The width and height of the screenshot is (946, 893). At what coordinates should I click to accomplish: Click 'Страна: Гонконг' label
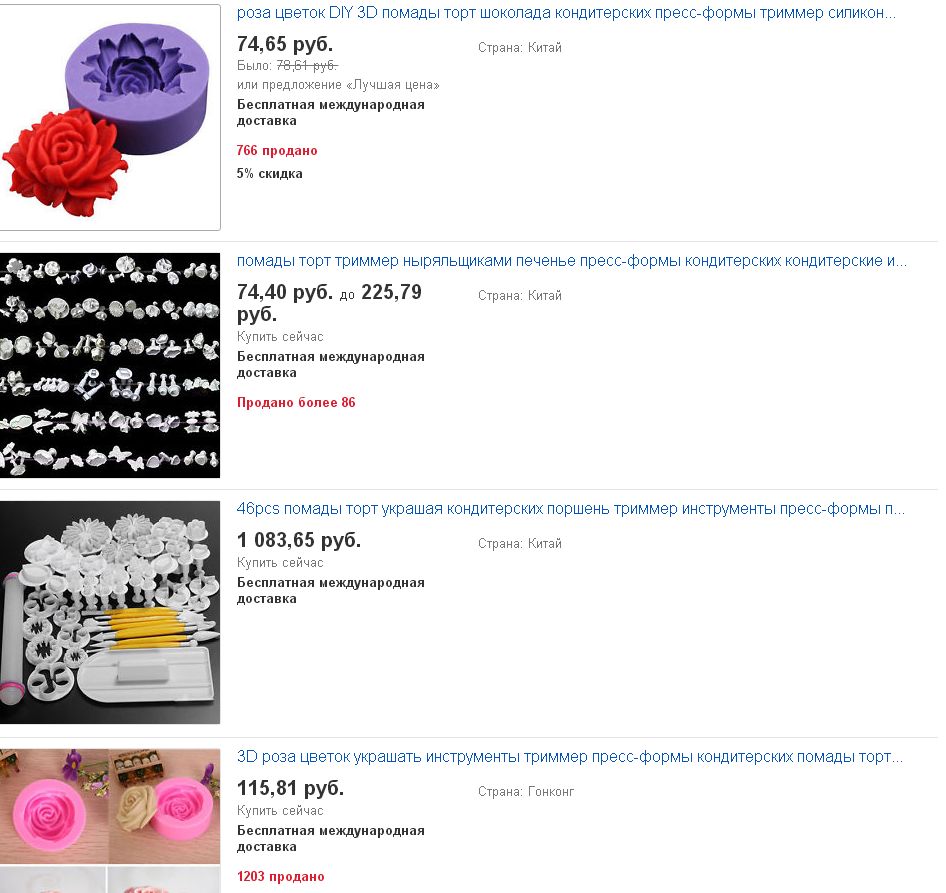pos(525,792)
